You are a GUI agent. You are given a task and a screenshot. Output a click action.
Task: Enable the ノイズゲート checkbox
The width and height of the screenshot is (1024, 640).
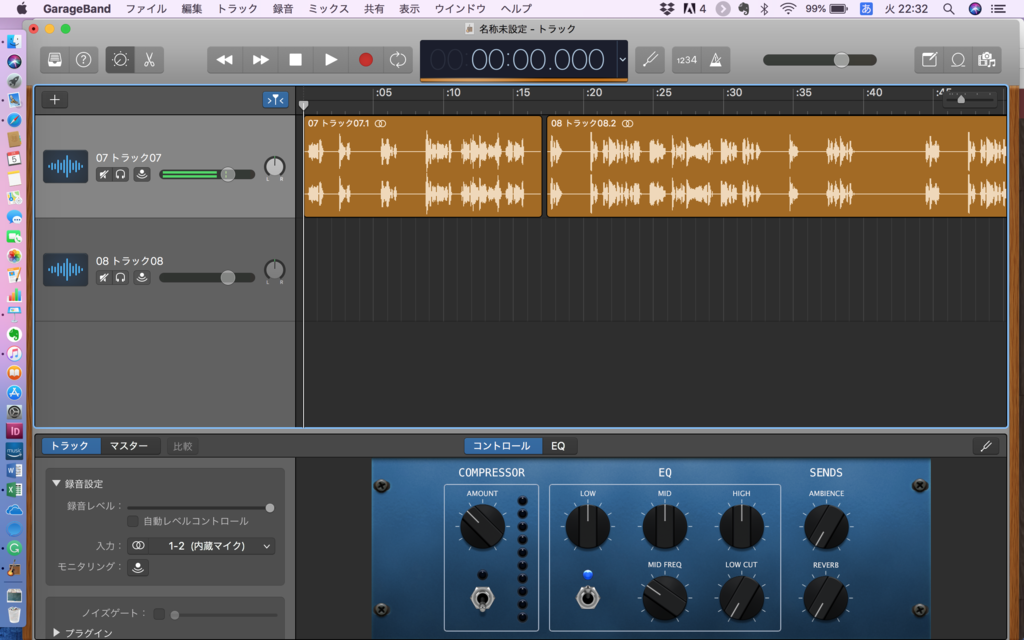[x=159, y=613]
